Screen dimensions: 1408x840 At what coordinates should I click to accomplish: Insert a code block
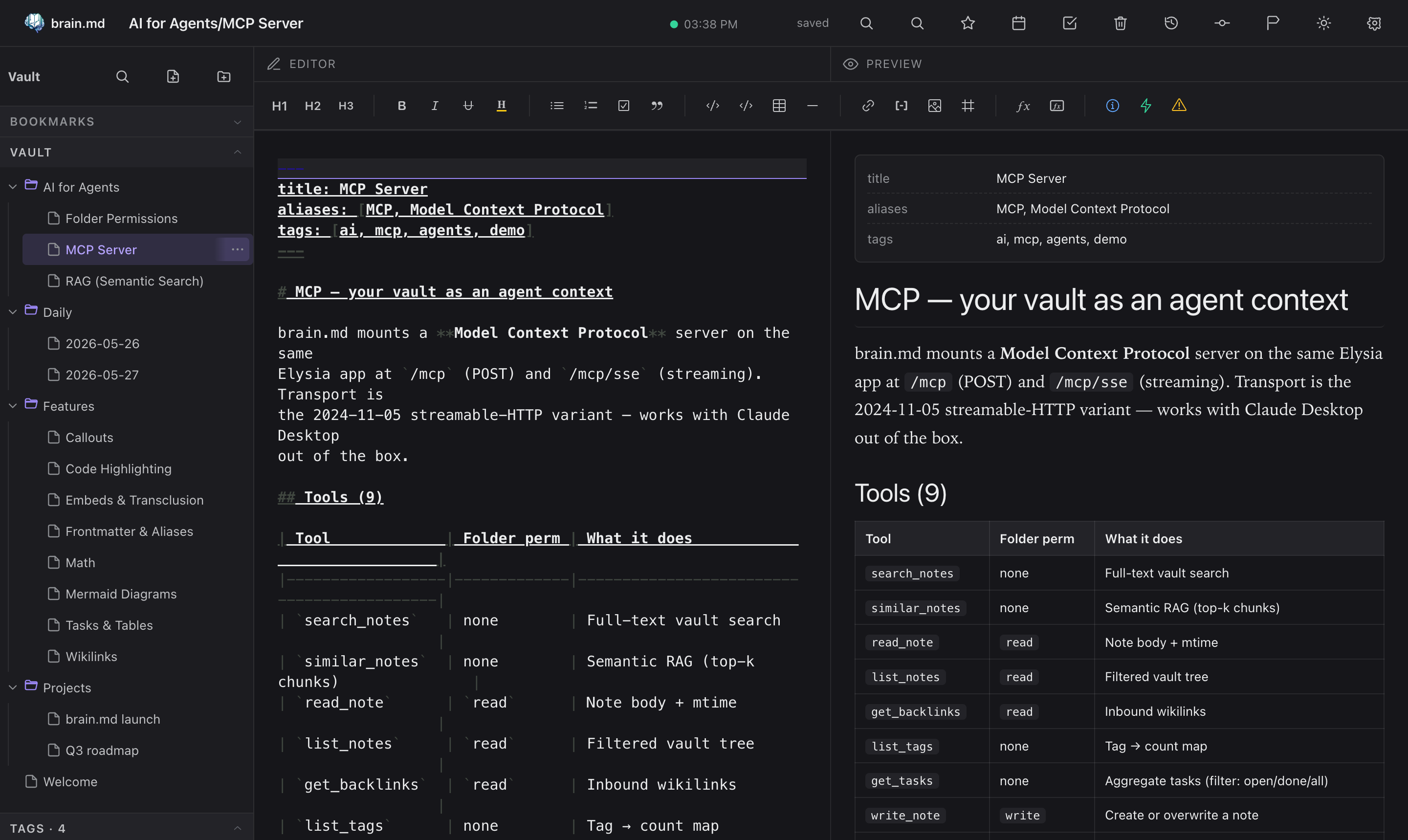coord(746,106)
